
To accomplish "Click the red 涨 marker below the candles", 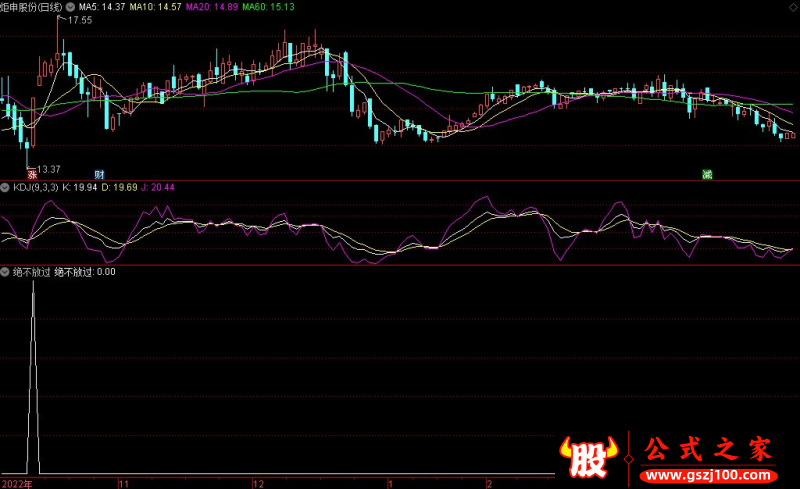I will [x=32, y=174].
